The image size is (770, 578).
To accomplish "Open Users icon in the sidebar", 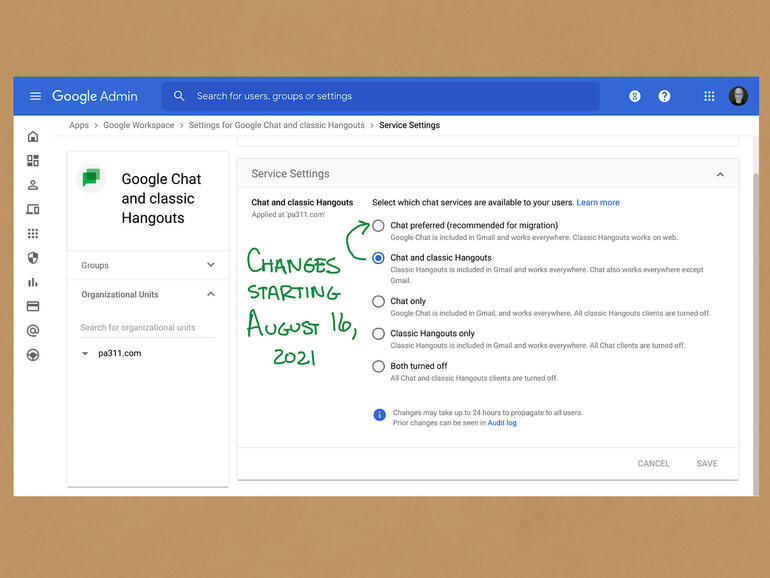I will pyautogui.click(x=33, y=185).
